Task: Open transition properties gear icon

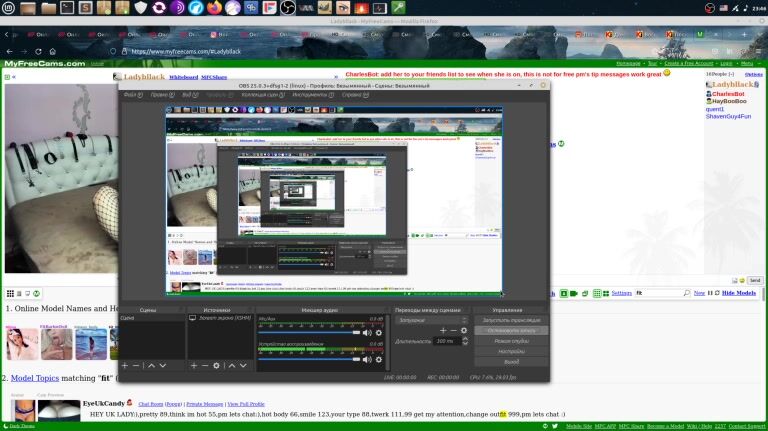Action: click(x=464, y=330)
